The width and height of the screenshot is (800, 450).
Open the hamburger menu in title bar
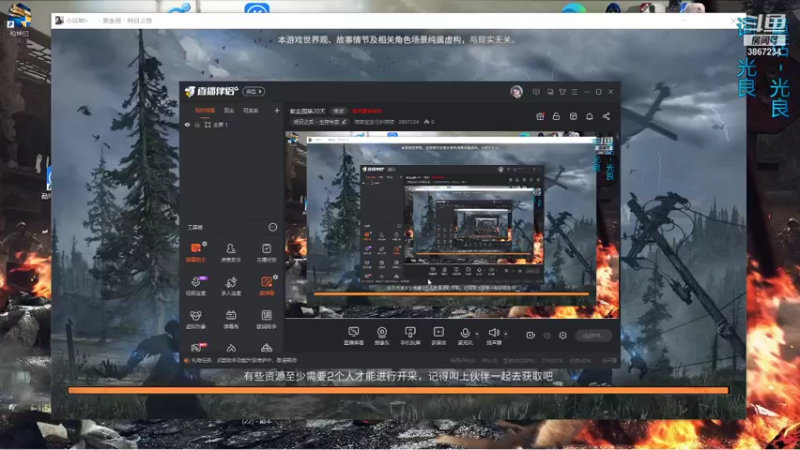[574, 92]
